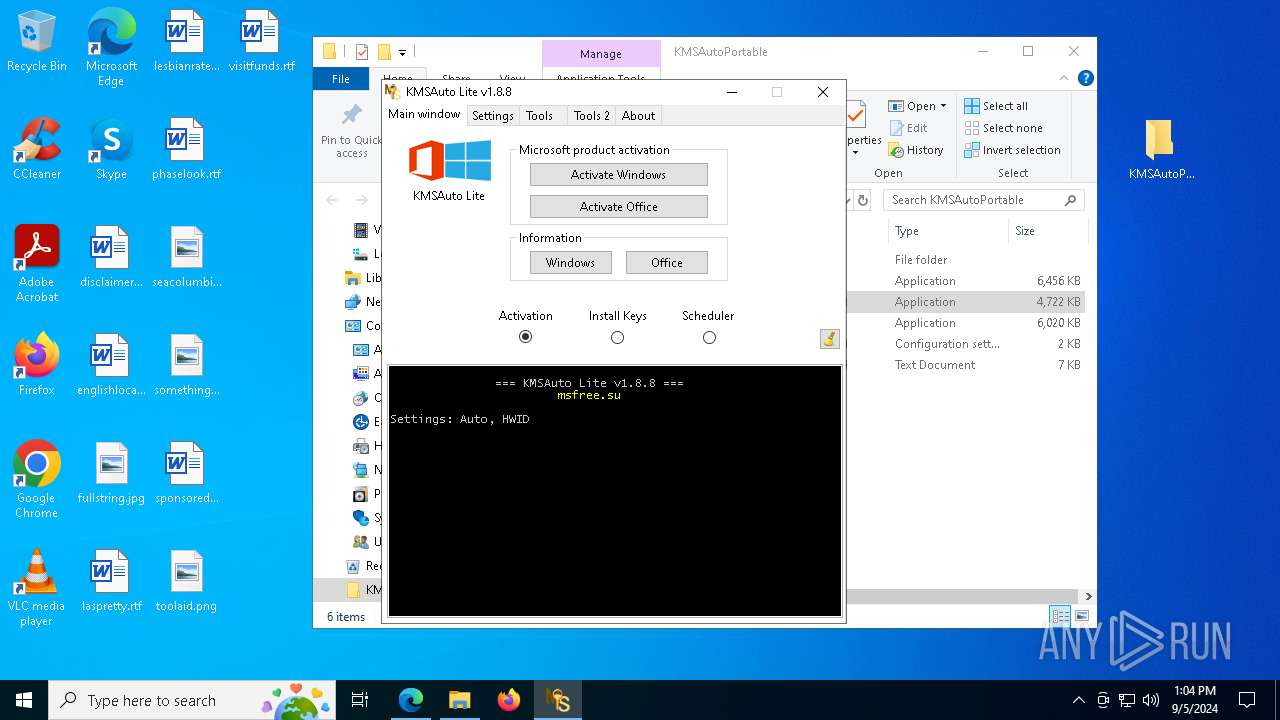The height and width of the screenshot is (720, 1280).
Task: Open CCleaner desktop shortcut
Action: coord(37,149)
